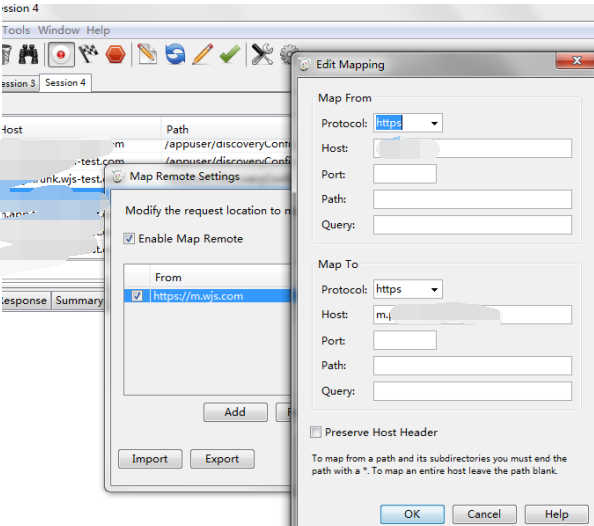Image resolution: width=594 pixels, height=526 pixels.
Task: Click the blue refresh Repeat icon
Action: pyautogui.click(x=175, y=54)
